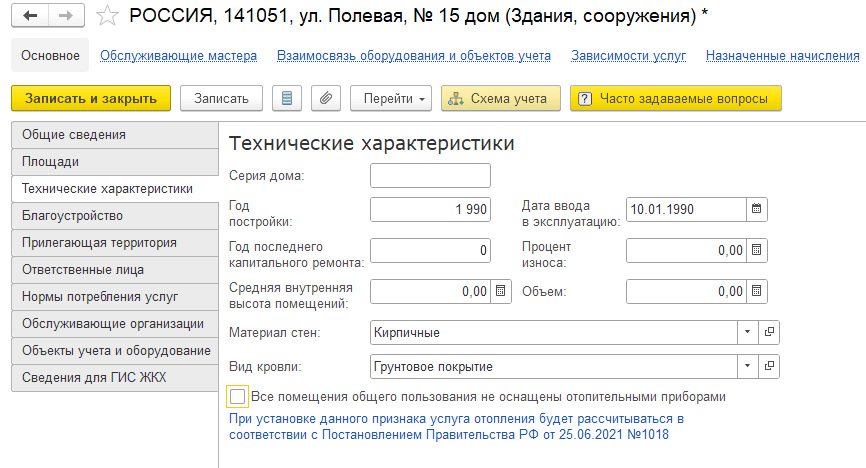Click Записать и закрыть button
Screen dimensions: 866x468
coord(91,99)
